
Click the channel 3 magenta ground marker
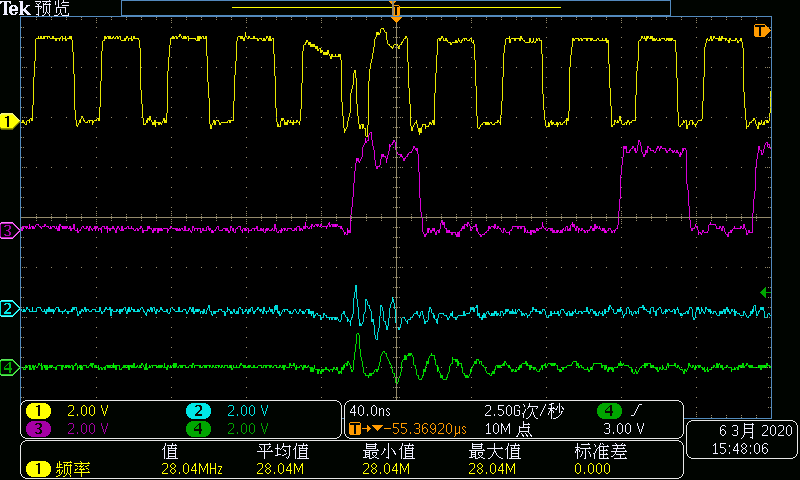click(x=9, y=231)
